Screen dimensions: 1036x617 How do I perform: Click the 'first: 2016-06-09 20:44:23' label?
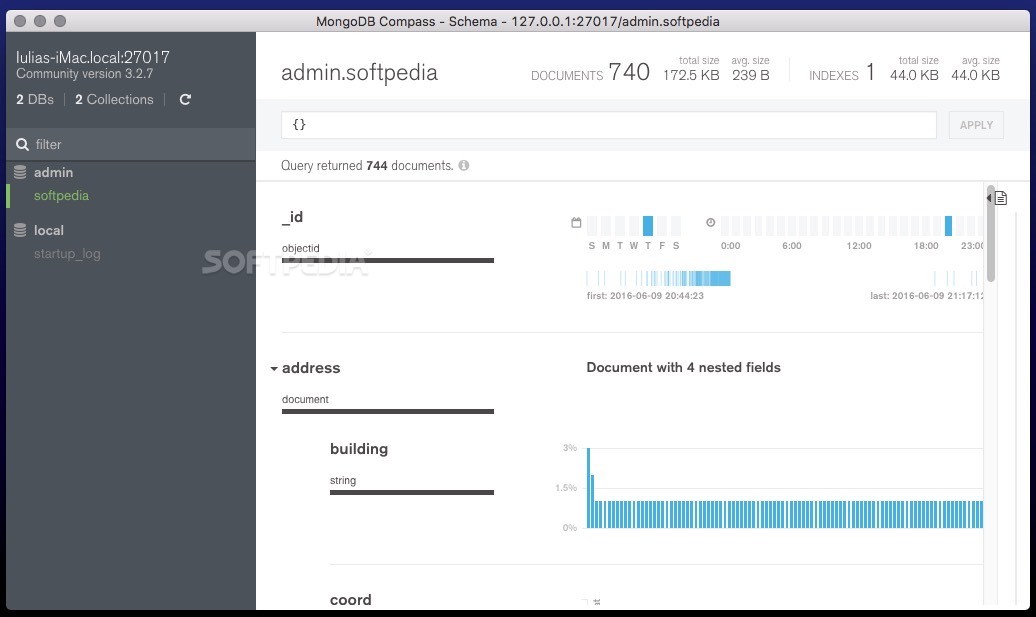click(x=645, y=296)
